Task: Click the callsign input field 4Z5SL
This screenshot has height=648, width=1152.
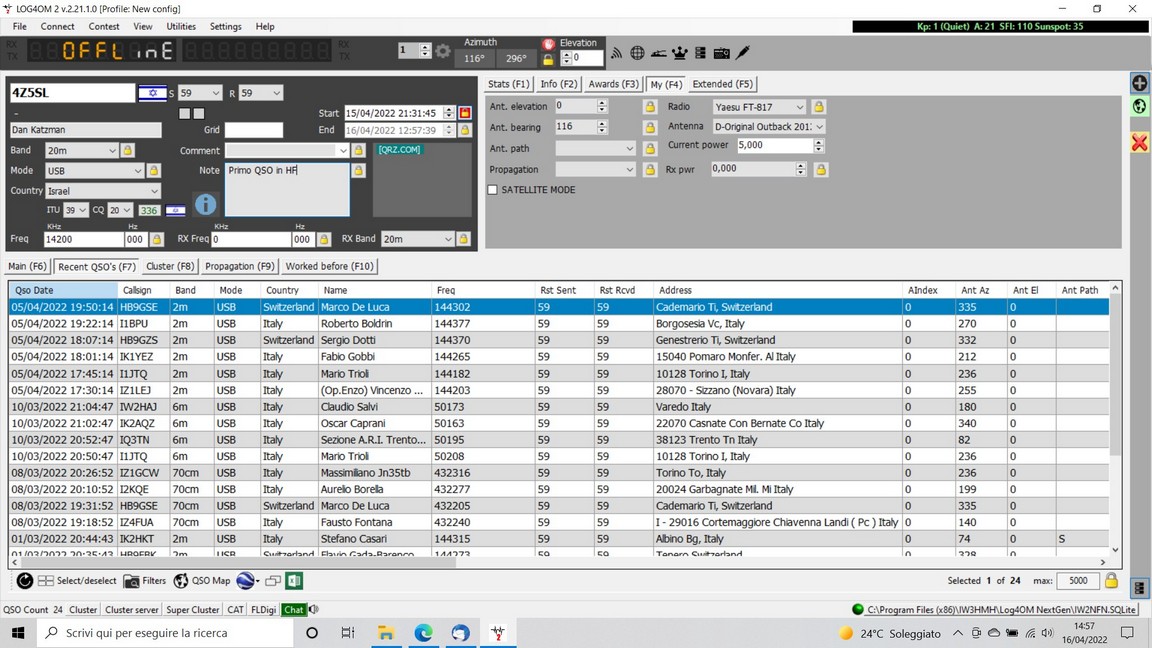Action: coord(72,93)
